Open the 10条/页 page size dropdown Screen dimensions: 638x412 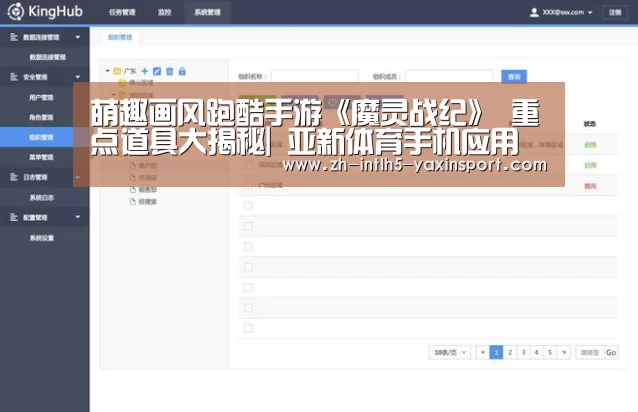point(450,352)
